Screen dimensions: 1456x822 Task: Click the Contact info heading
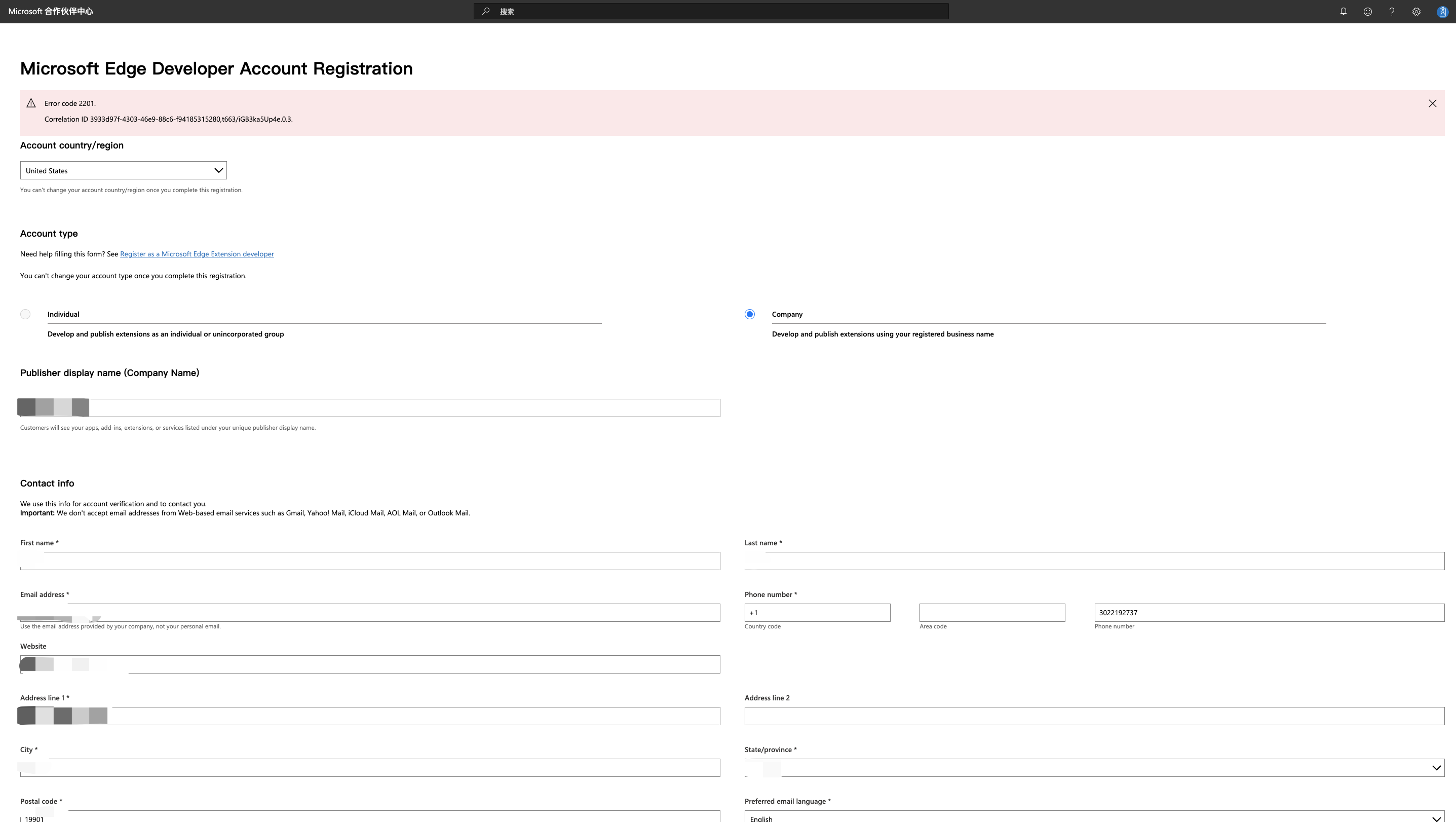(47, 483)
